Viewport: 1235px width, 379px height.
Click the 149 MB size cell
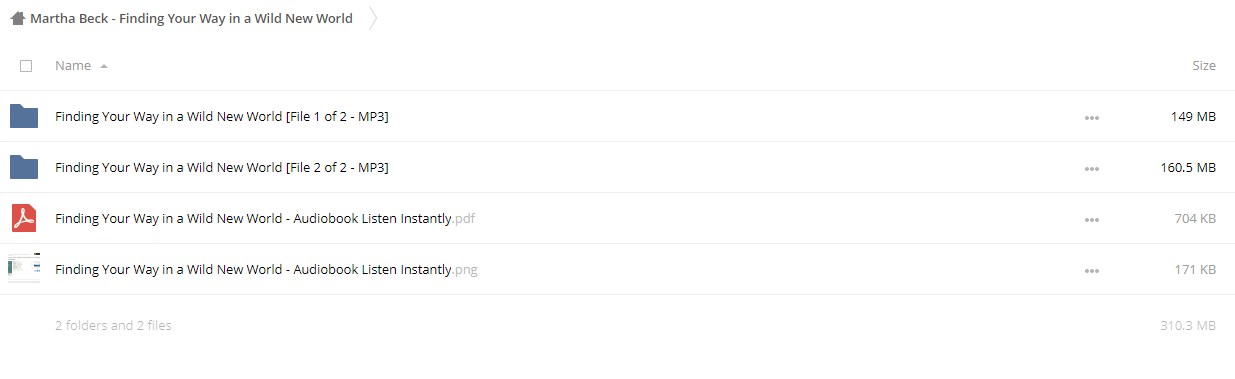click(1193, 116)
